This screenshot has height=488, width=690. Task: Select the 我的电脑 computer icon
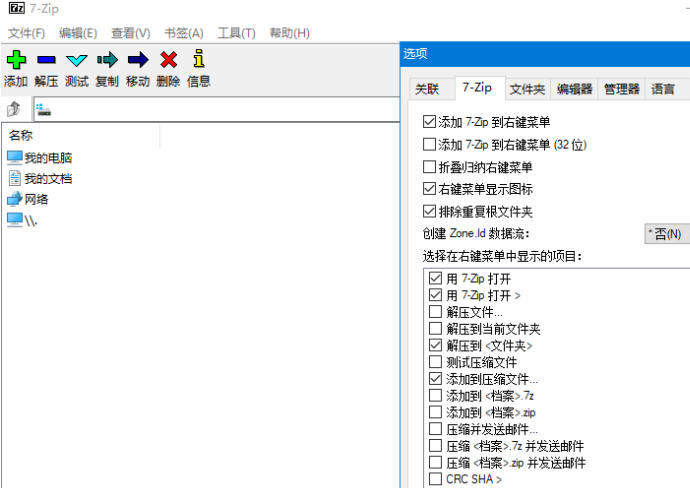pos(15,158)
